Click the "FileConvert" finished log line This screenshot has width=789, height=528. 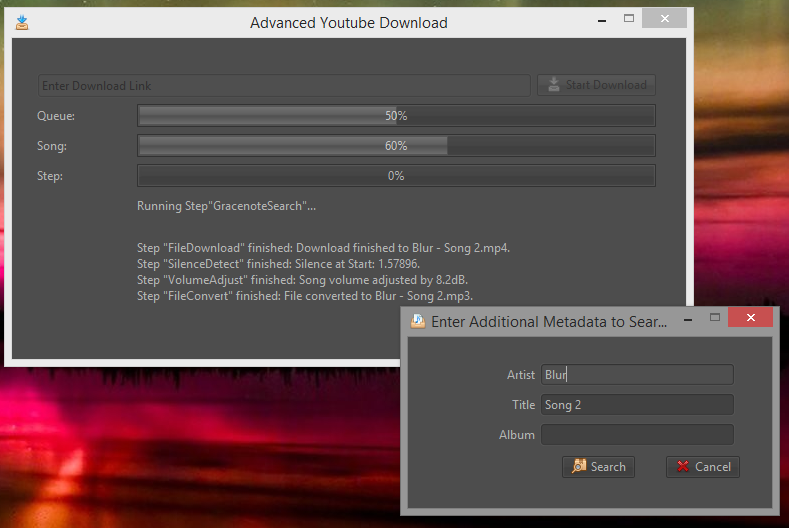(305, 296)
